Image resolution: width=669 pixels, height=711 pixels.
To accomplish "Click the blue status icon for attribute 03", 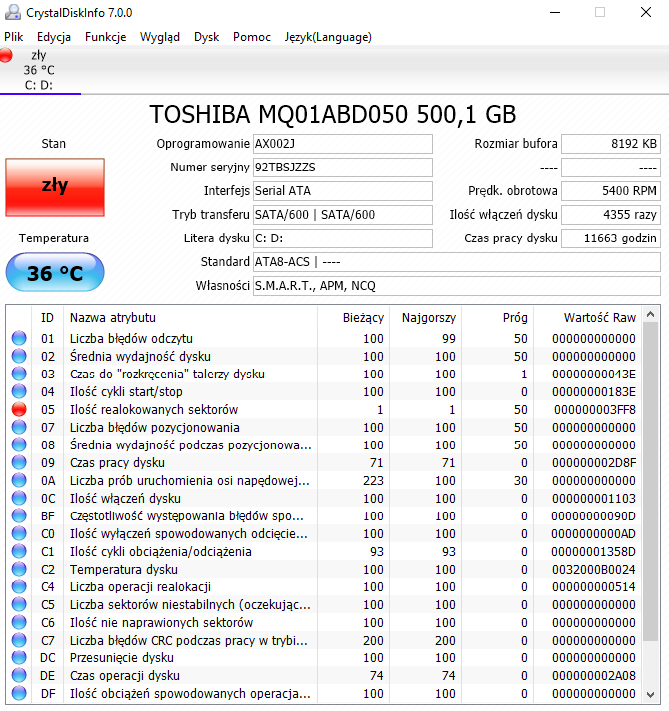I will pos(19,374).
